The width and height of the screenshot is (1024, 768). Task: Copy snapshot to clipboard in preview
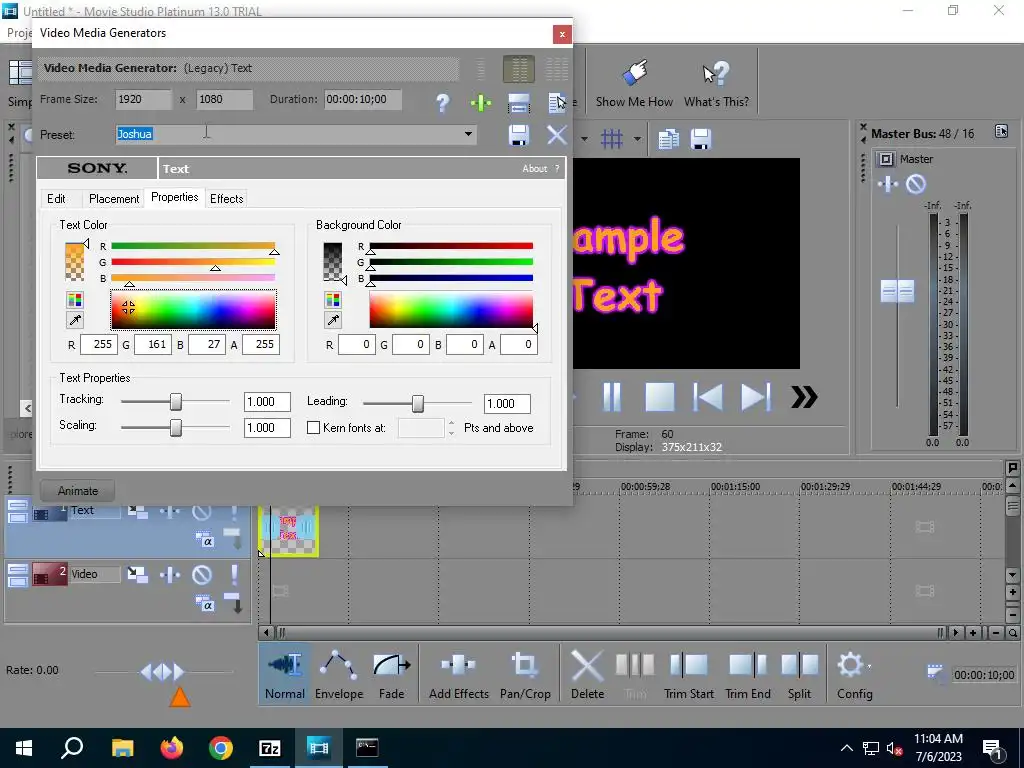pyautogui.click(x=668, y=138)
